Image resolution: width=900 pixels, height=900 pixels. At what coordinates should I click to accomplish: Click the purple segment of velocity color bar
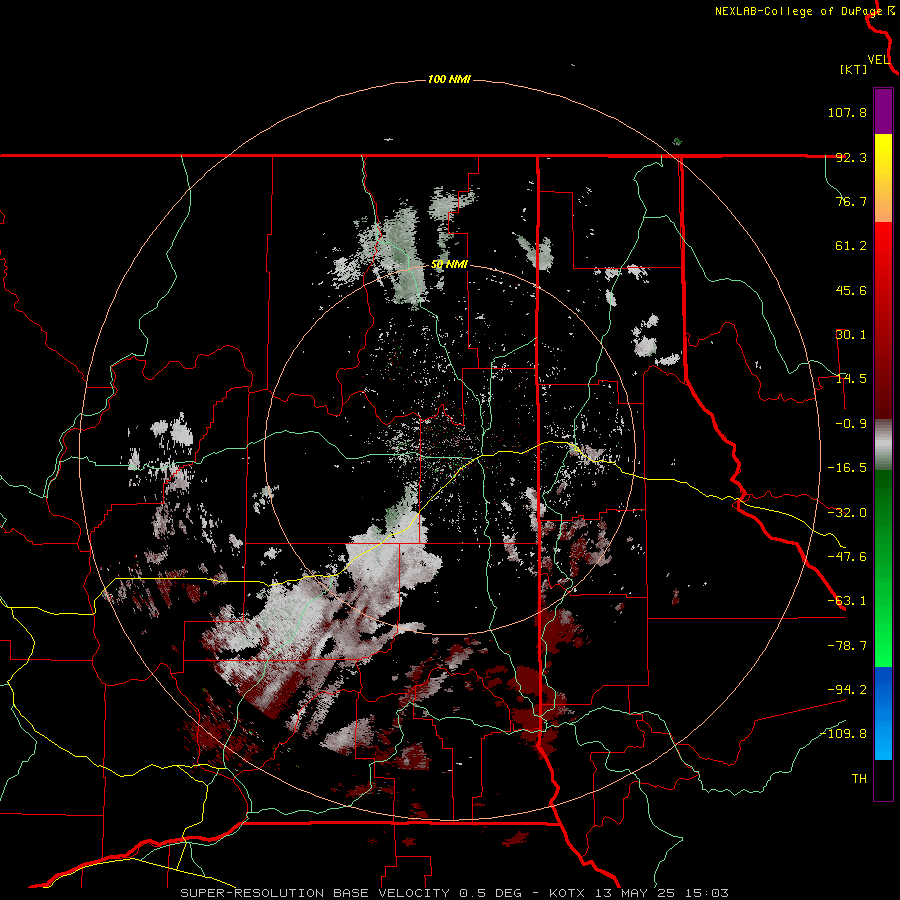(x=883, y=112)
